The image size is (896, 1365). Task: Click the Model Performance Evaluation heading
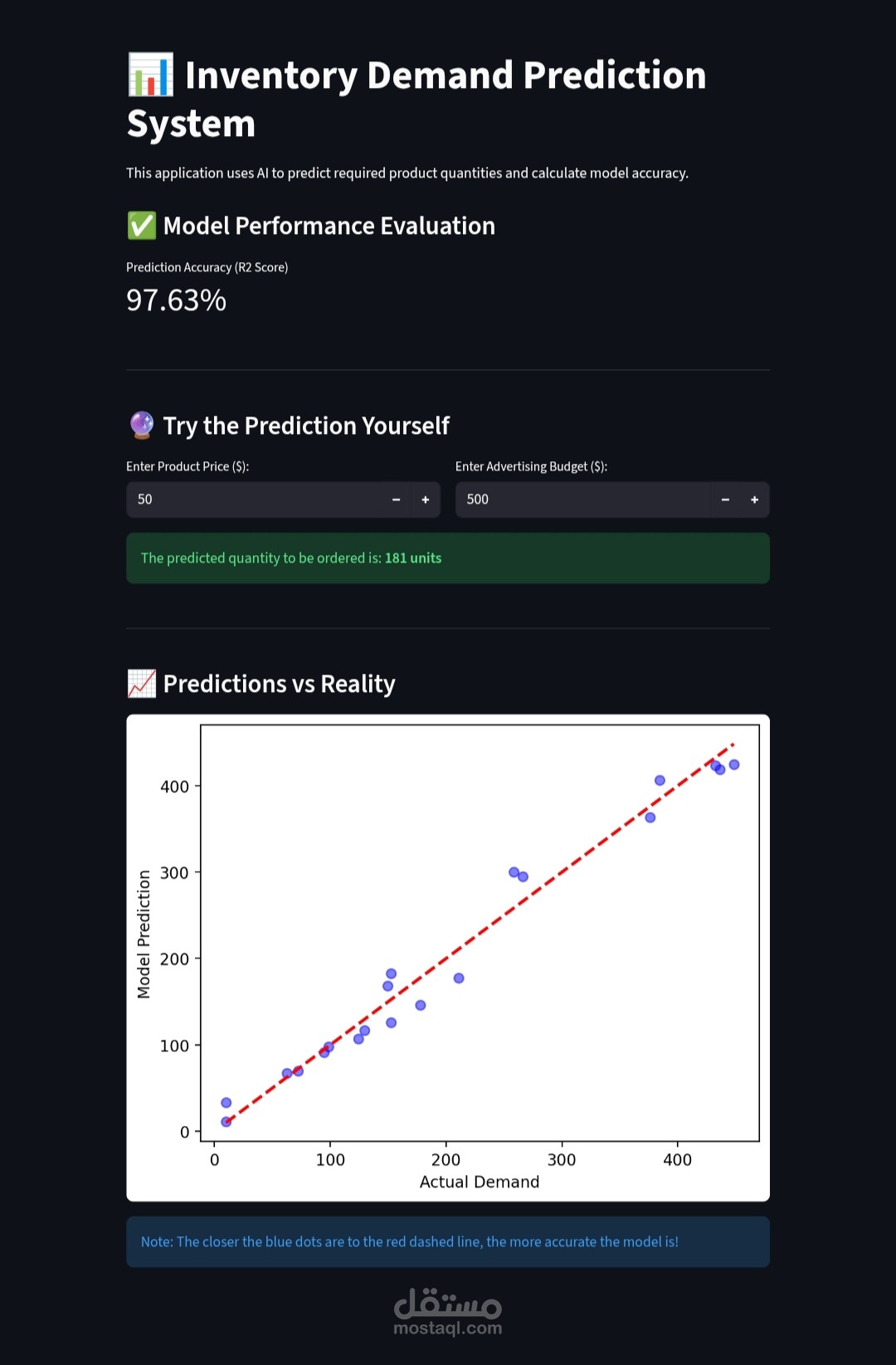tap(329, 226)
